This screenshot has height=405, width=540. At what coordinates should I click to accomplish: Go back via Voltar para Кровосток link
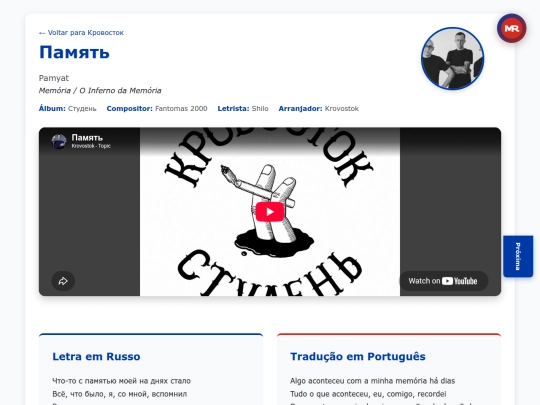click(x=81, y=33)
